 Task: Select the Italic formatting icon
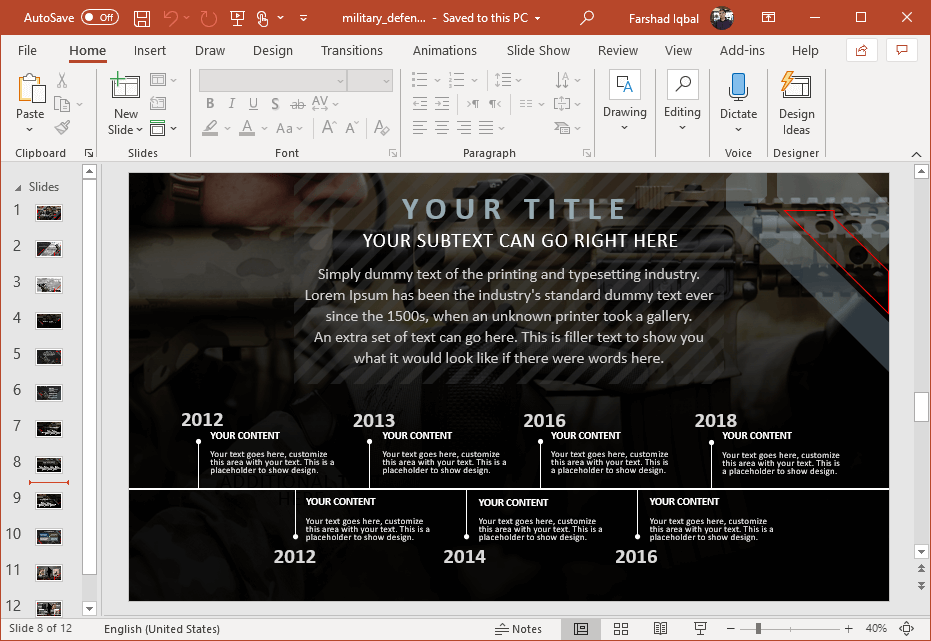point(231,103)
